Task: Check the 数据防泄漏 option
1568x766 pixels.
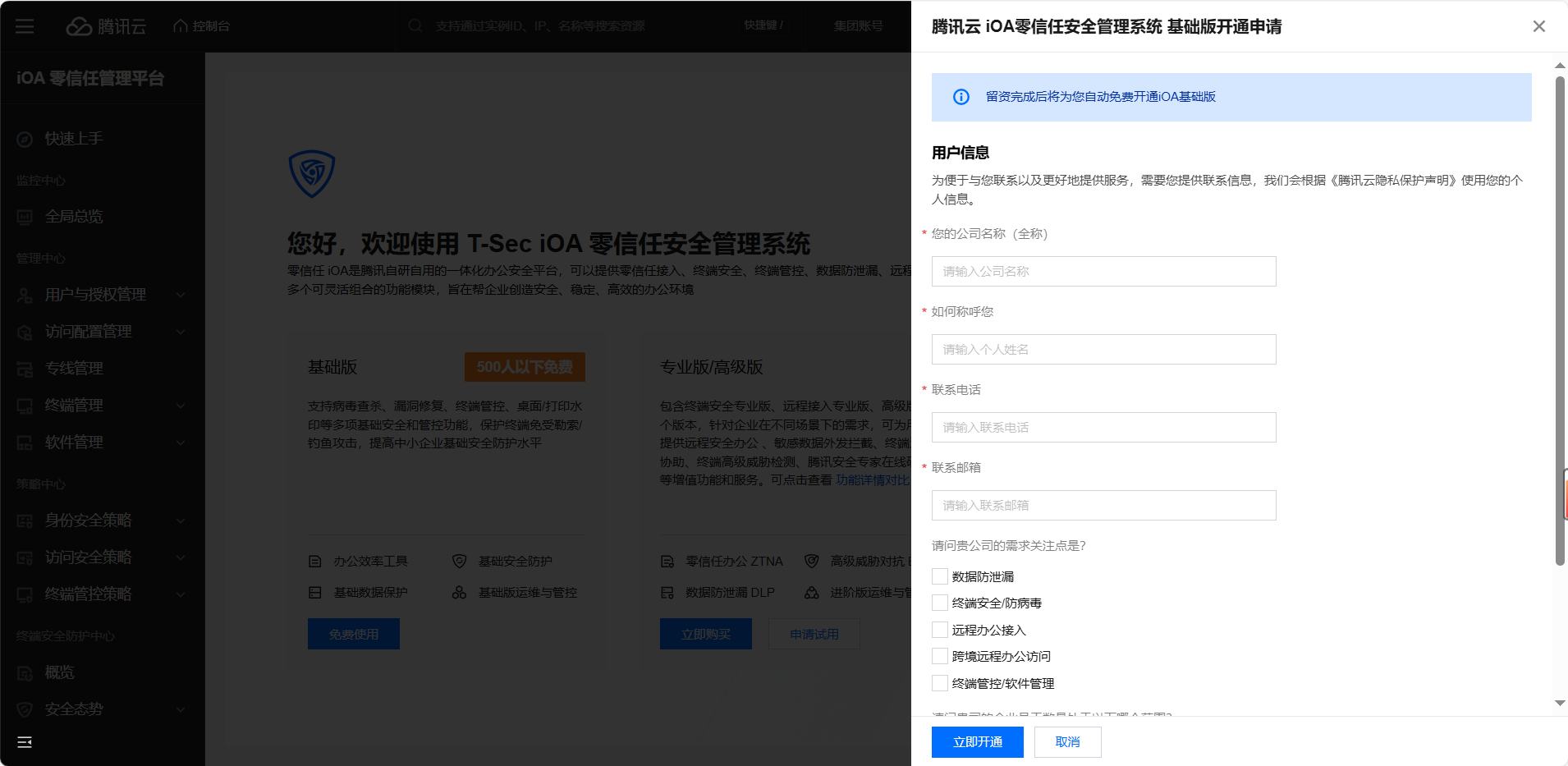Action: [x=939, y=576]
